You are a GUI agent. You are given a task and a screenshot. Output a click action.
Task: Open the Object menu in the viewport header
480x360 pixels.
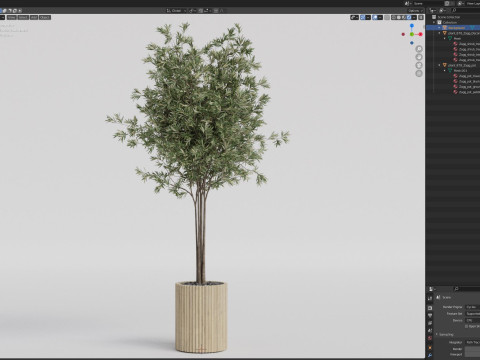[x=45, y=17]
